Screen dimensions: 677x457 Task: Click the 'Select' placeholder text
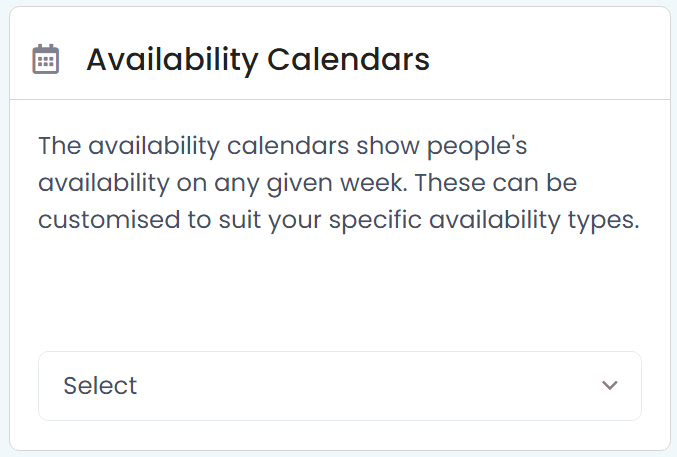(x=100, y=385)
